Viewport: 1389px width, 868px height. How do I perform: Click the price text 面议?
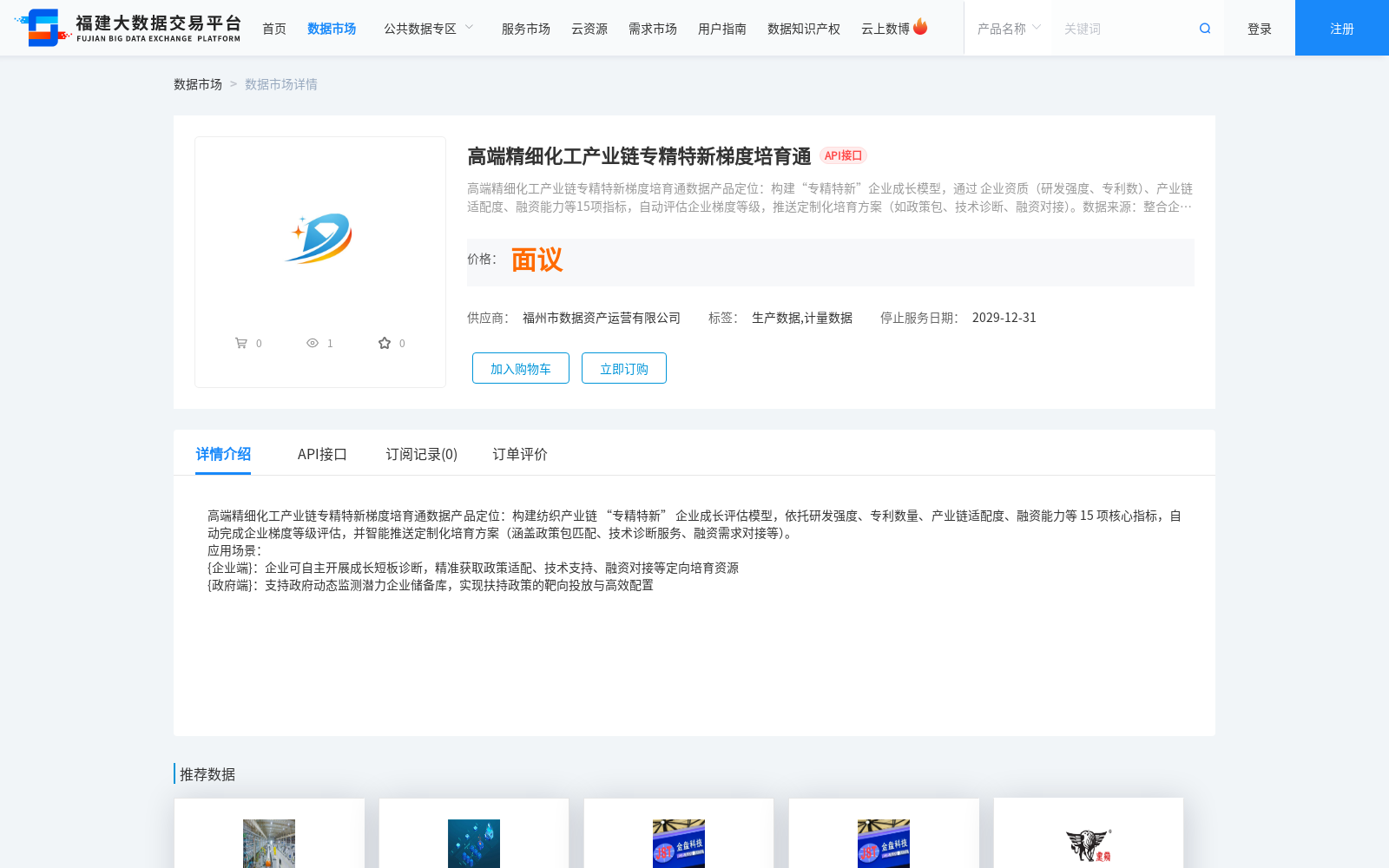537,260
